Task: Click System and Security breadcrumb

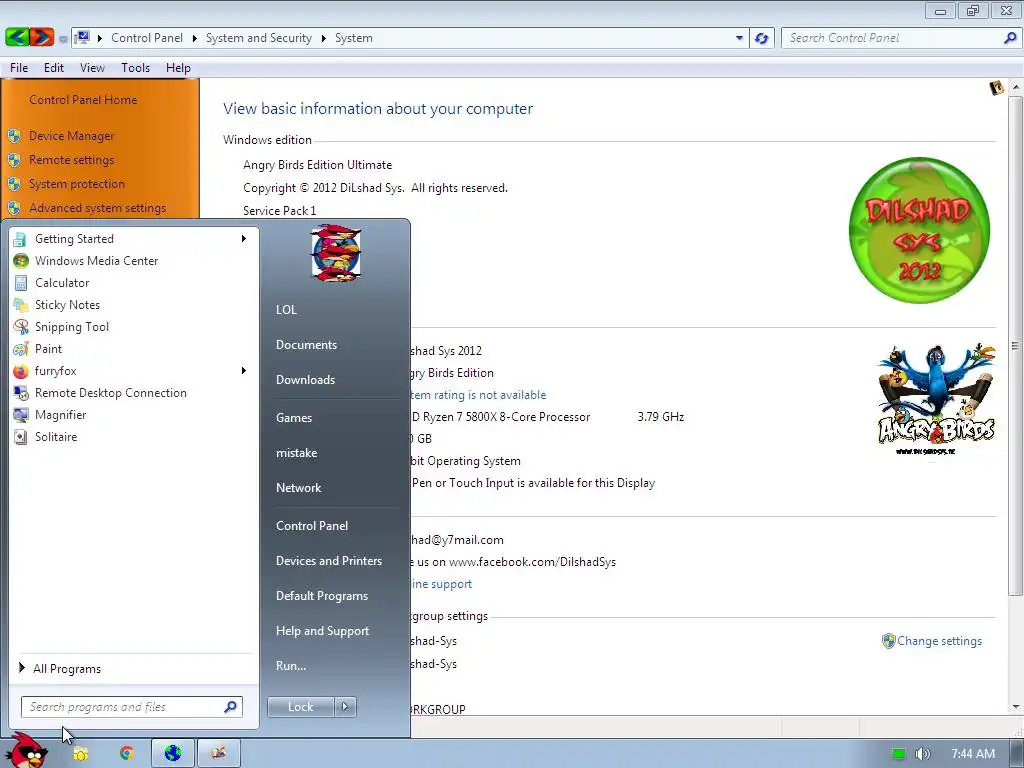Action: [x=259, y=38]
